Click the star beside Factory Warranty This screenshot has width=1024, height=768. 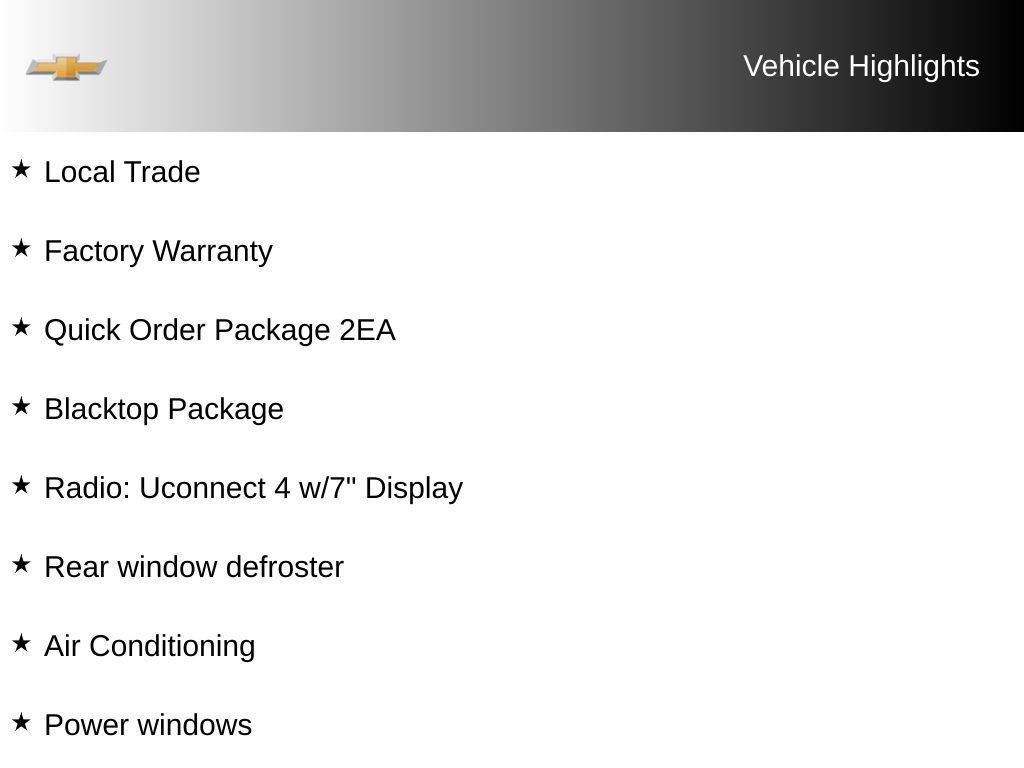pyautogui.click(x=21, y=248)
